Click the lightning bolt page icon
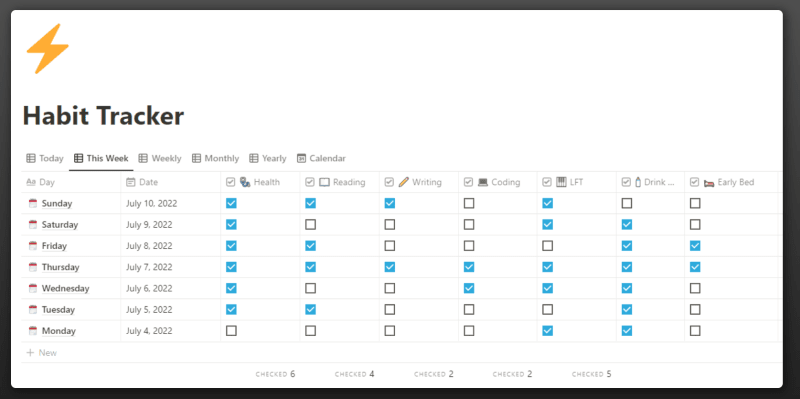Viewport: 800px width, 399px height. point(47,48)
